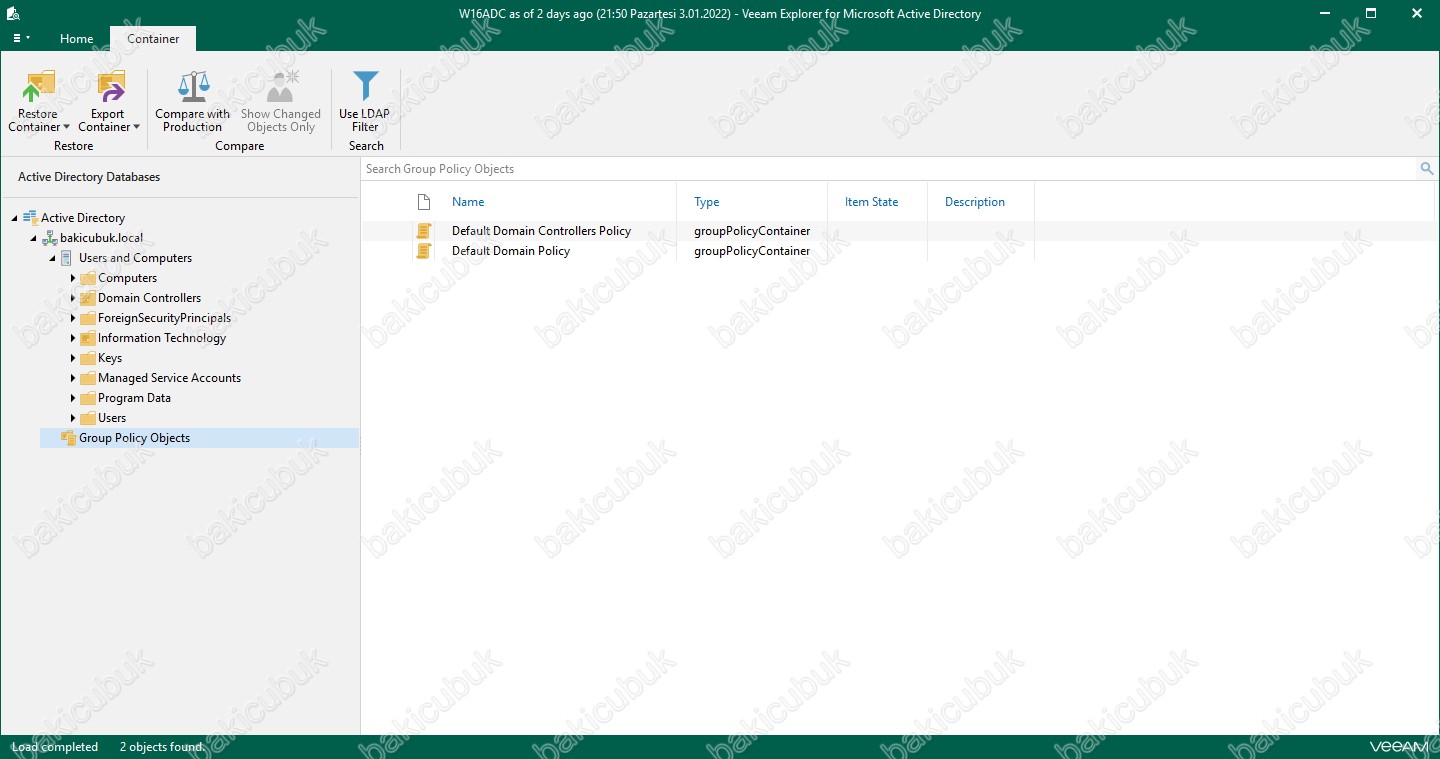1440x759 pixels.
Task: Collapse the bakicubuk.local domain node
Action: pos(34,238)
